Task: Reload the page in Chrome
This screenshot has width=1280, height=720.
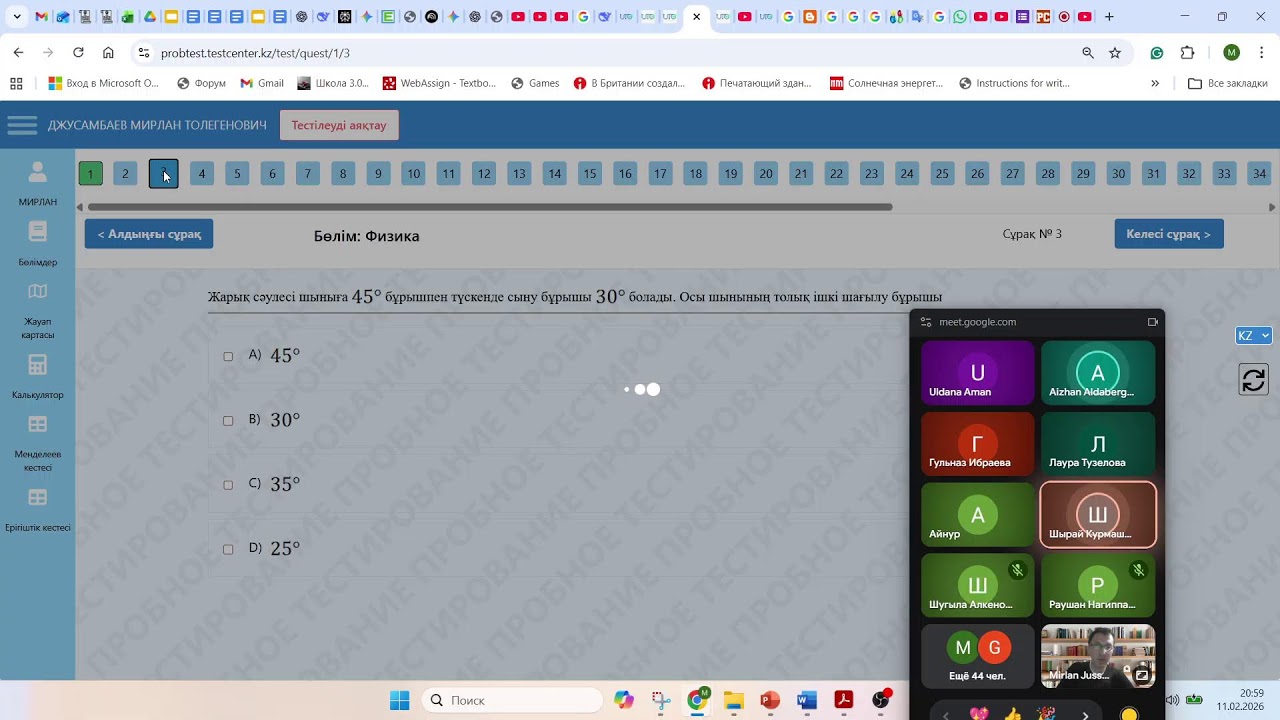Action: coord(78,53)
